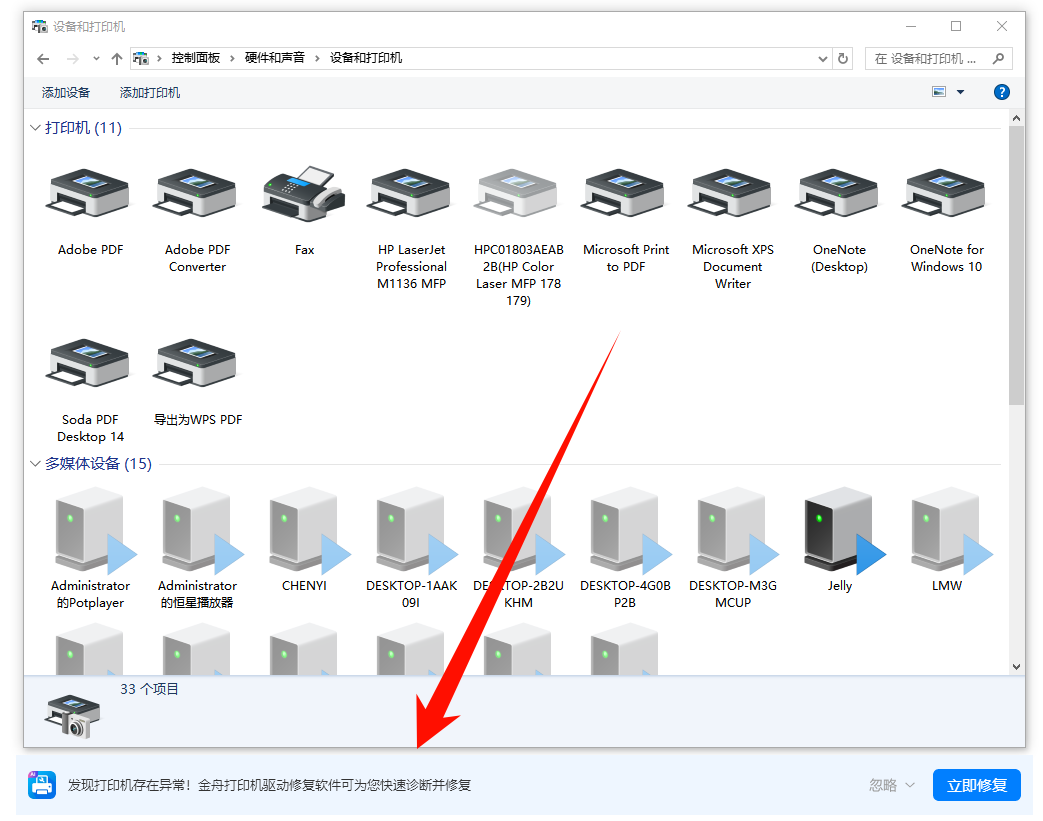Select the Fax printer icon

tap(304, 195)
